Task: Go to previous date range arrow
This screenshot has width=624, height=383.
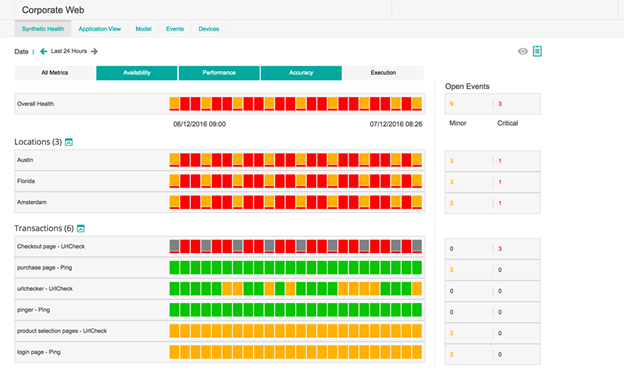Action: coord(44,51)
